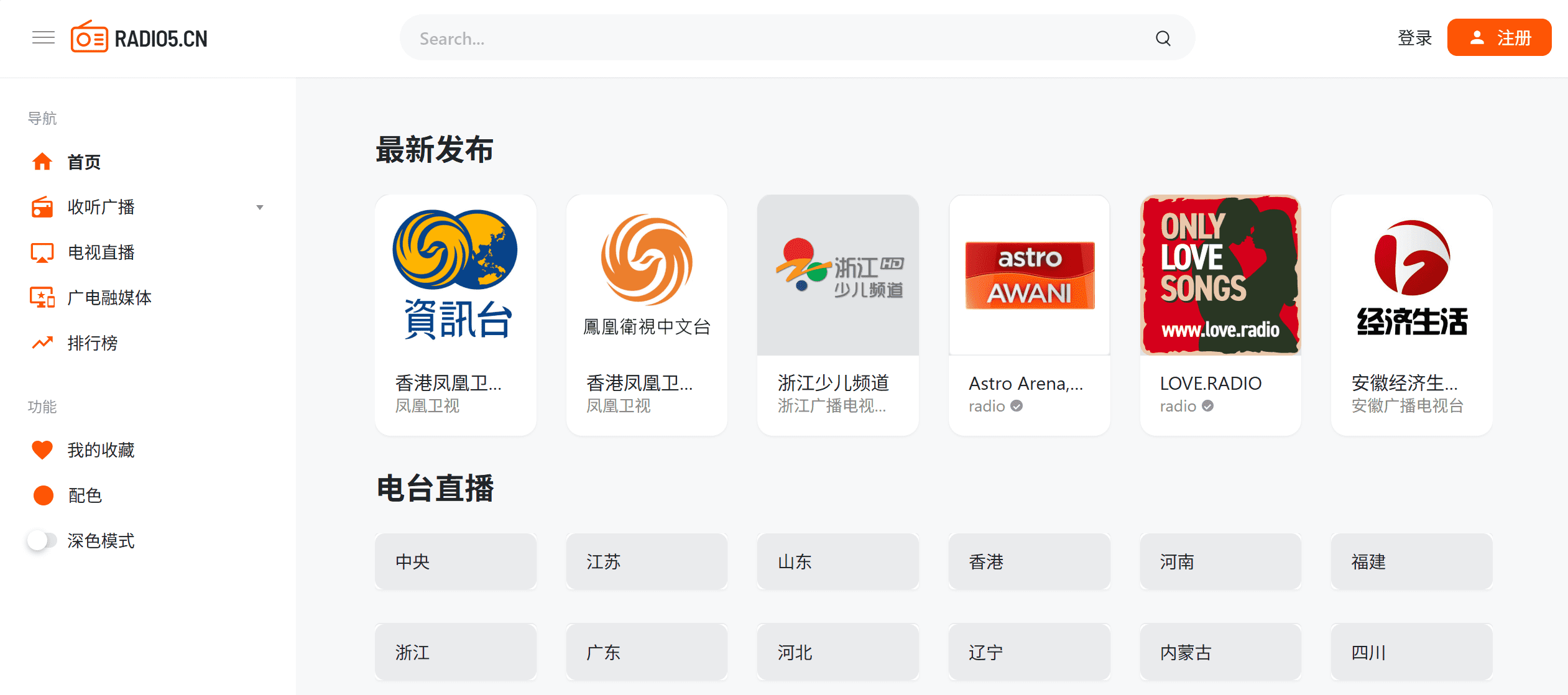Viewport: 1568px width, 695px height.
Task: Open the astro AWANI thumbnail
Action: click(1030, 275)
